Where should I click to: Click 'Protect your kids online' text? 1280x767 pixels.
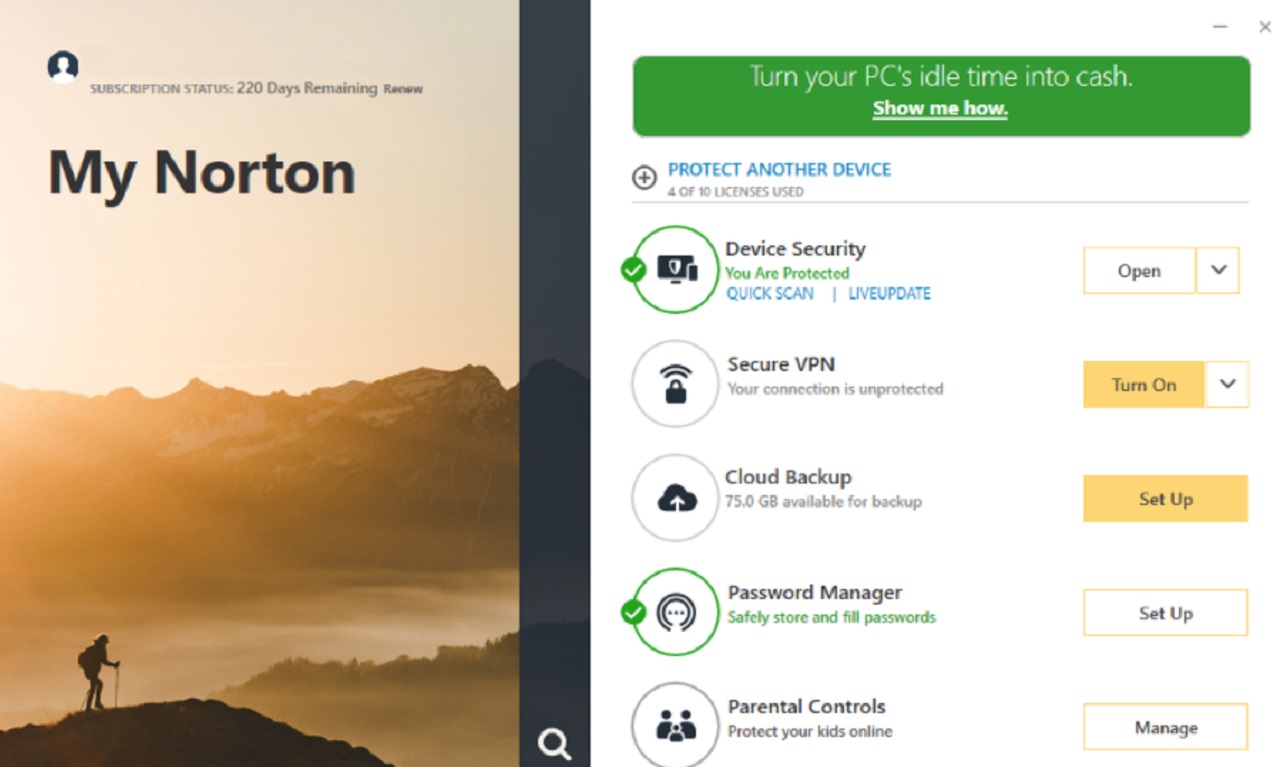810,732
